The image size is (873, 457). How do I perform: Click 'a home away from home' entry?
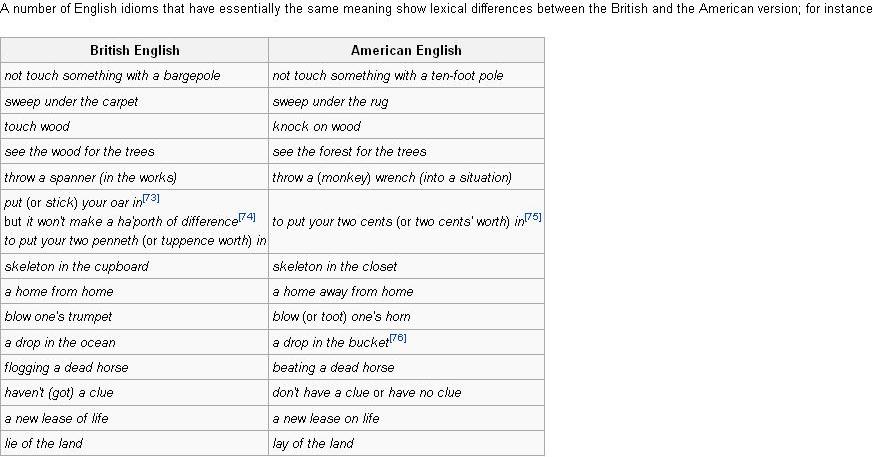(x=343, y=291)
